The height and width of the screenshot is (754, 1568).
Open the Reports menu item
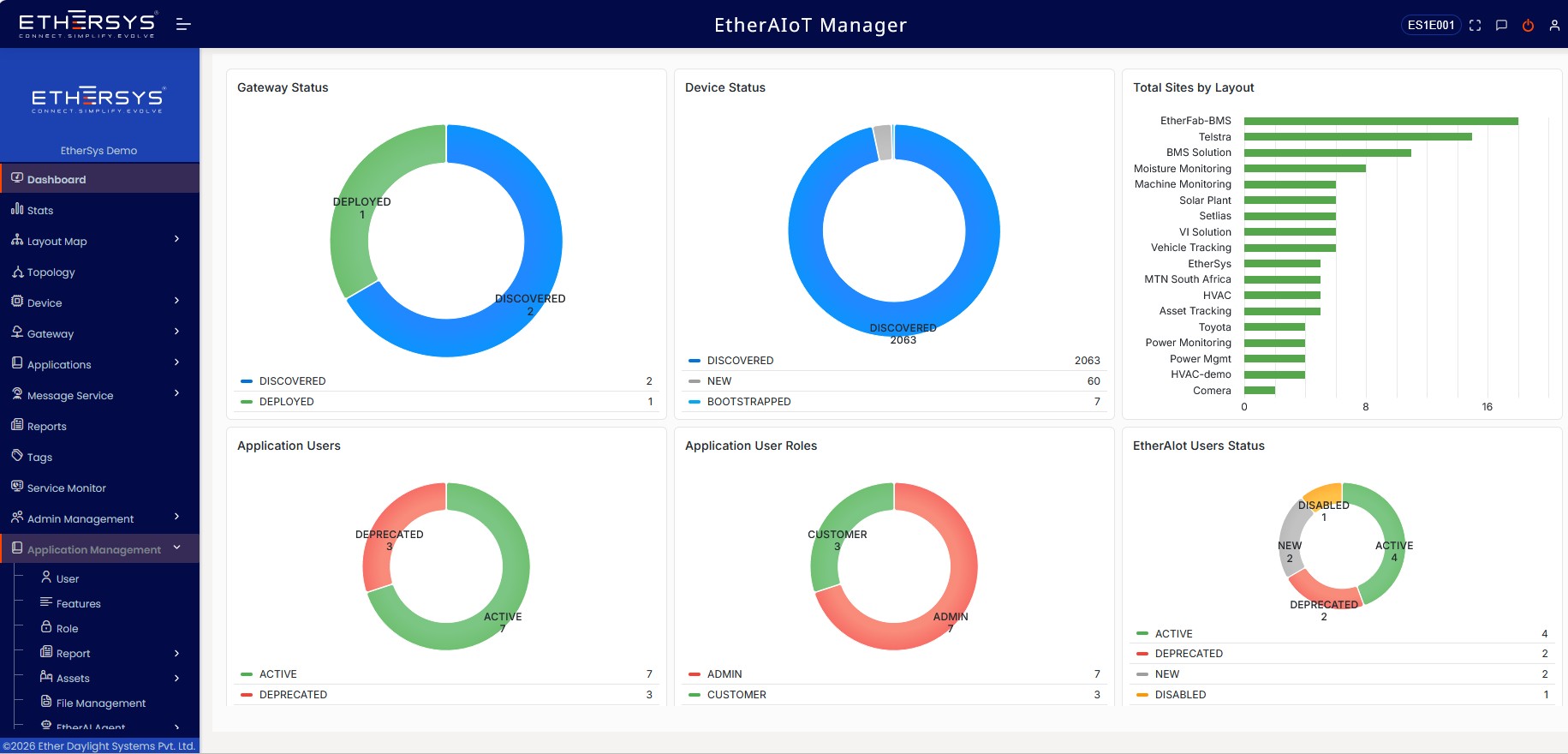(x=99, y=426)
